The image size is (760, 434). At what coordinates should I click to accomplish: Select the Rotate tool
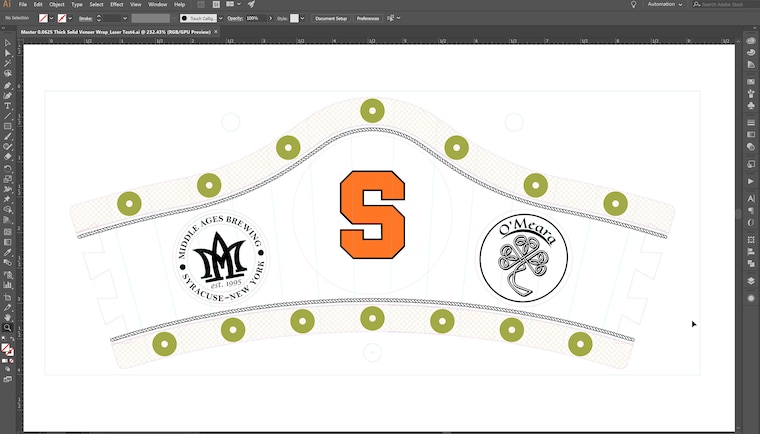pyautogui.click(x=7, y=168)
